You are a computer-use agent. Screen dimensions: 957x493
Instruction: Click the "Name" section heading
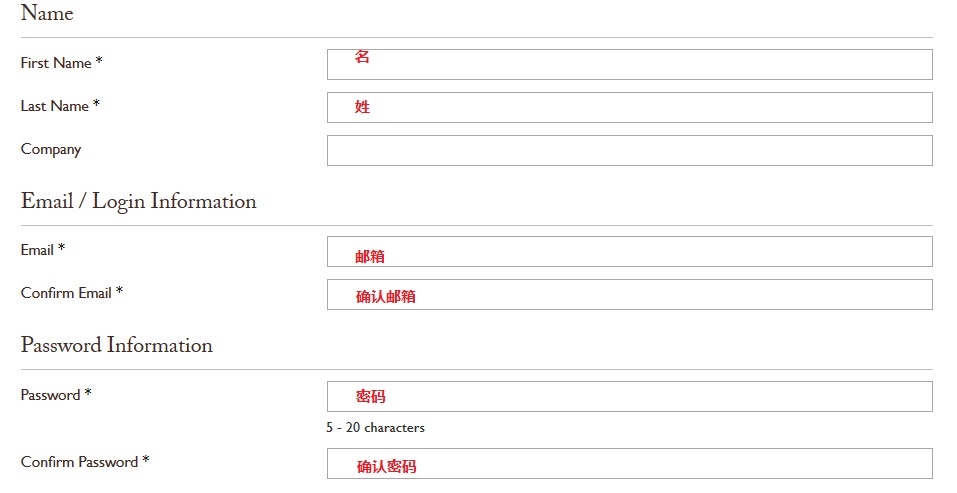coord(47,14)
